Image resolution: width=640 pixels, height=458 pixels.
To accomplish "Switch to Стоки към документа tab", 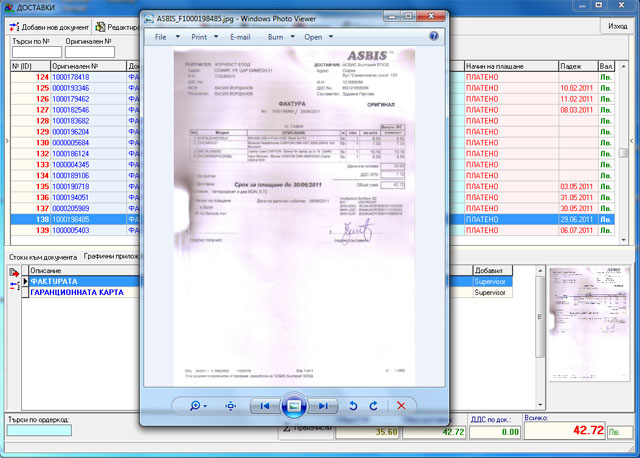I will coord(43,257).
